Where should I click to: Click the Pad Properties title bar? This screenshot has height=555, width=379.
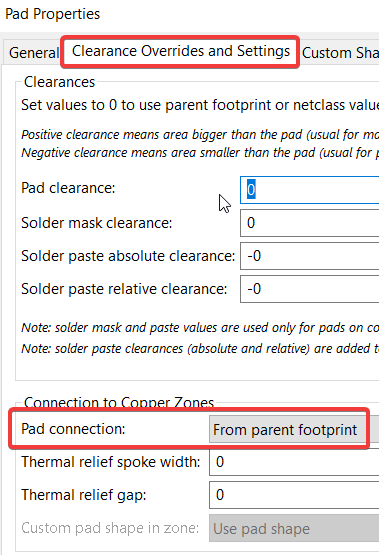(x=189, y=14)
